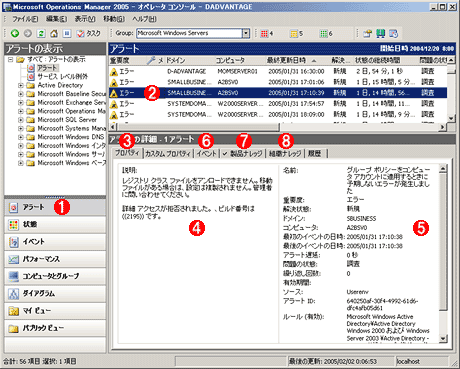Switch to the カスタム プロパティ tab
Viewport: 460px width, 369px height.
click(x=168, y=153)
